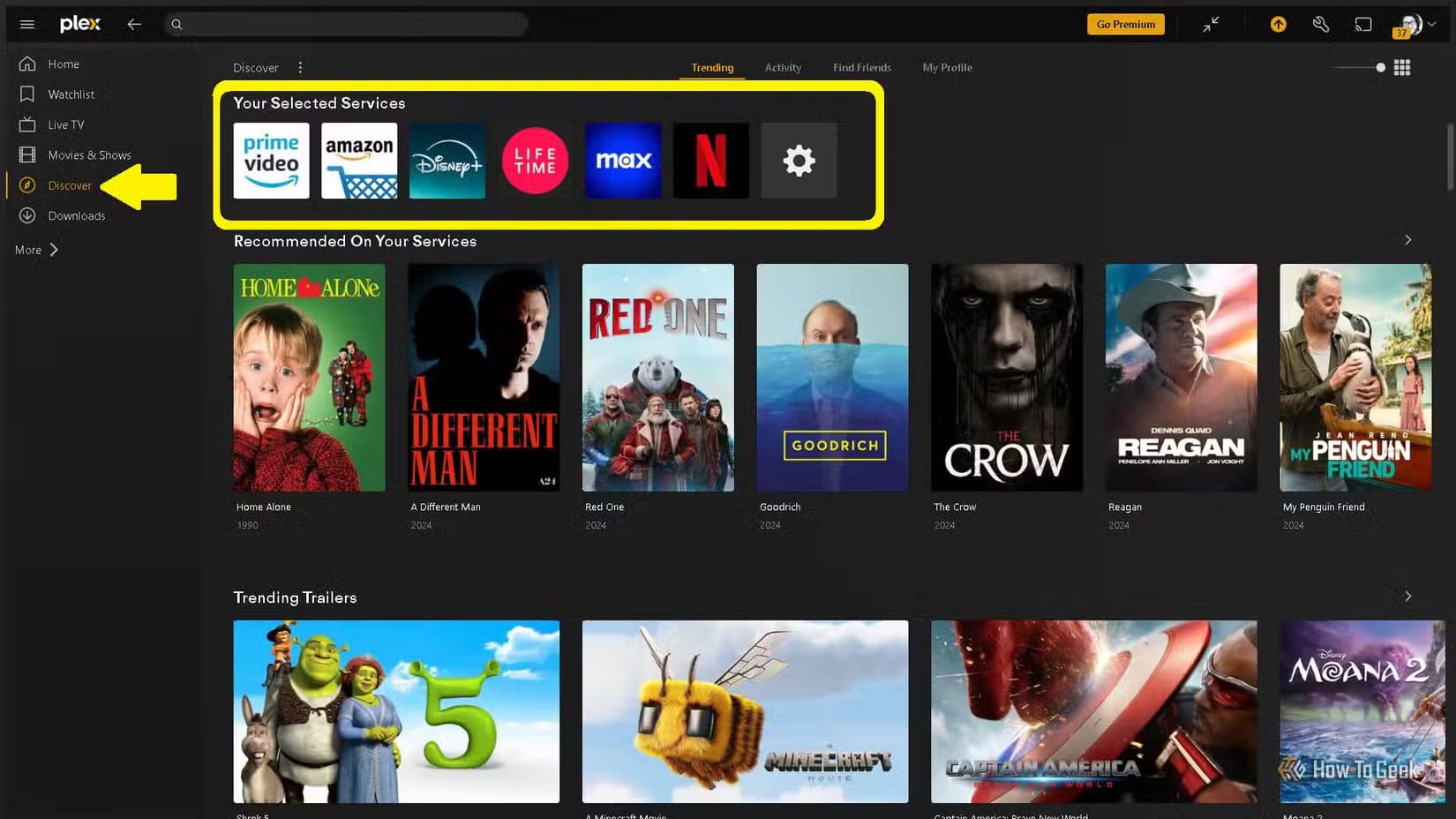This screenshot has width=1456, height=819.
Task: Open Movies & Shows in sidebar
Action: tap(89, 155)
